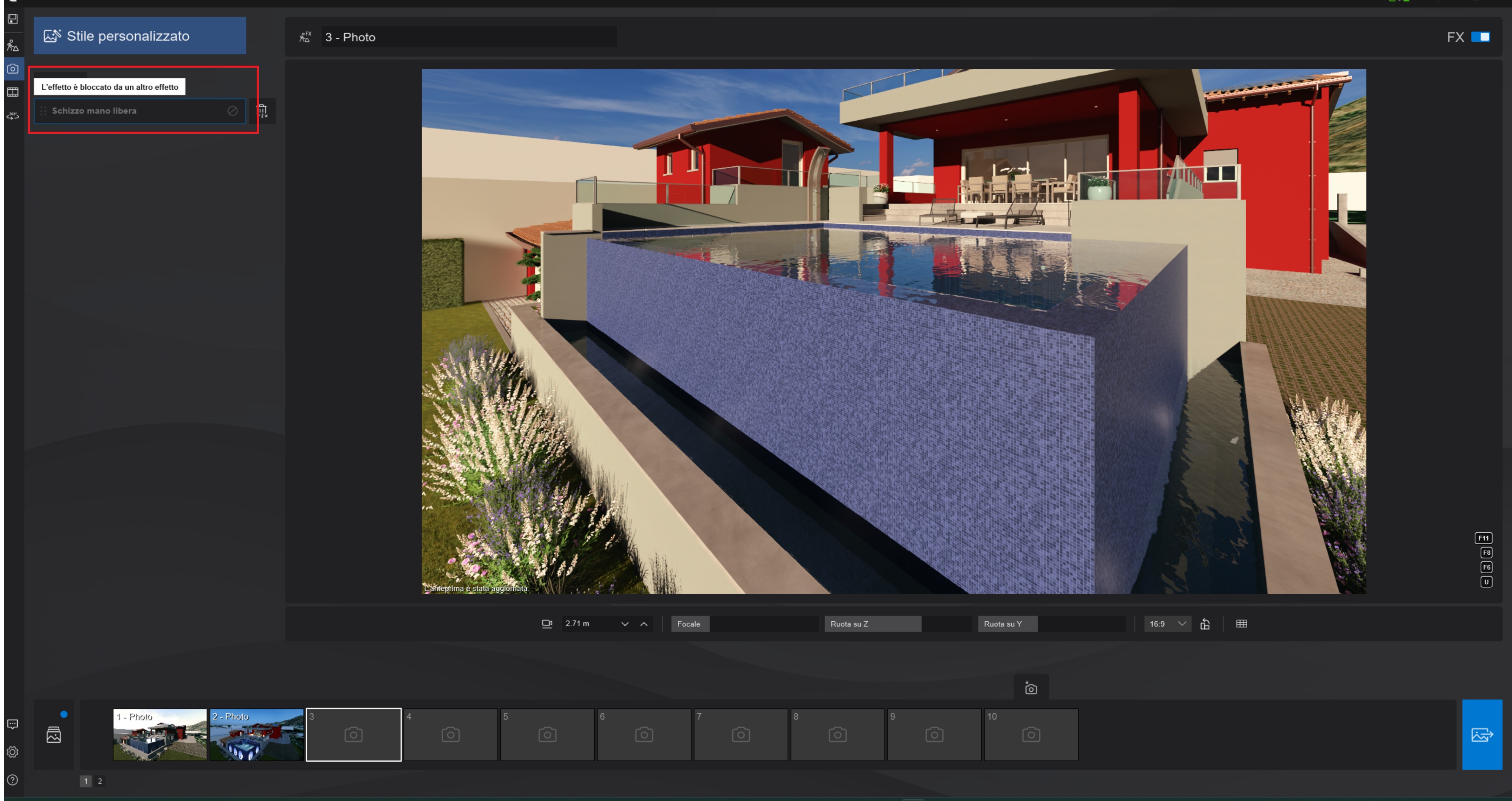Toggle the disabled icon on Schizzo mano libera

[x=232, y=111]
